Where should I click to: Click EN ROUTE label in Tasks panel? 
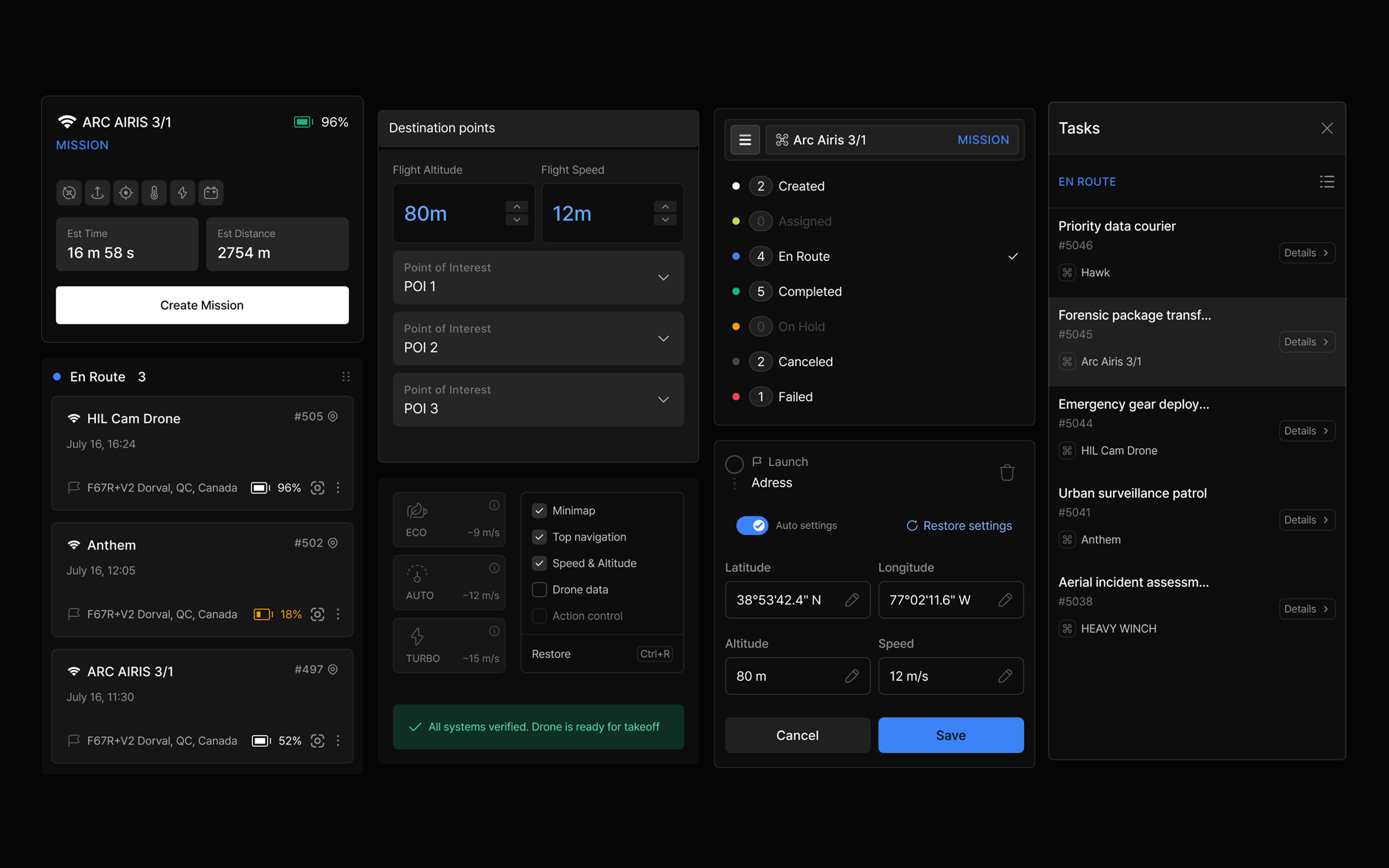1087,181
